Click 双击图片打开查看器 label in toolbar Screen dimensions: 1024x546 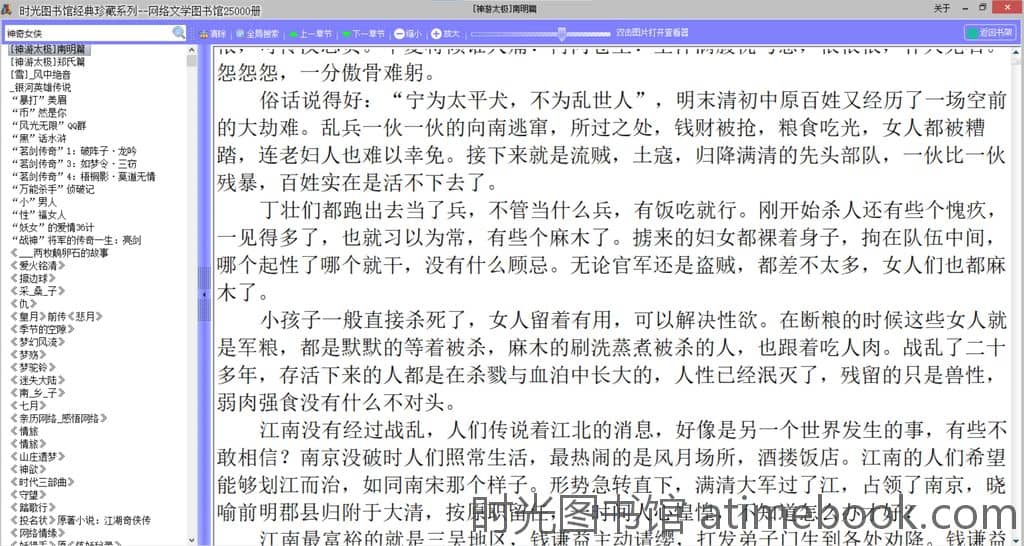tap(653, 33)
